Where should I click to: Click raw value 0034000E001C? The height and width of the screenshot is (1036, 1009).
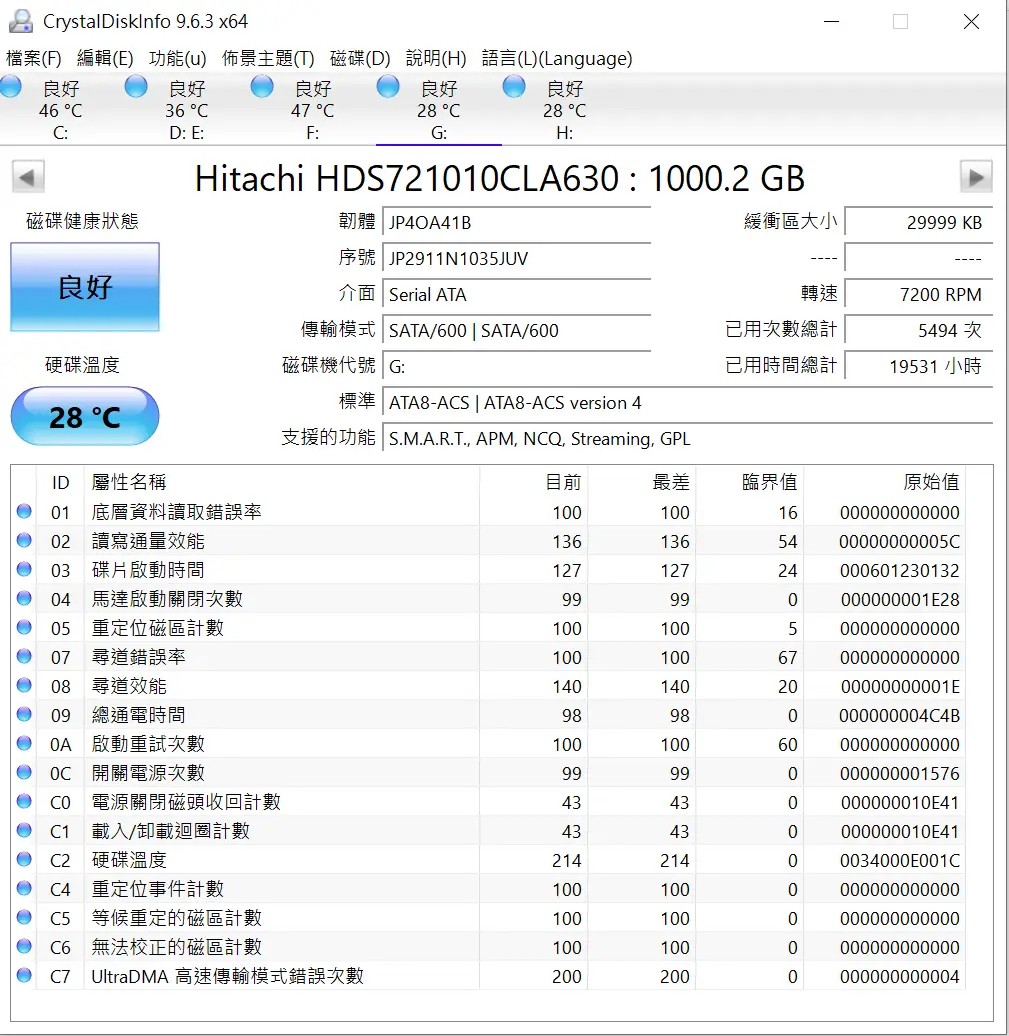(899, 860)
